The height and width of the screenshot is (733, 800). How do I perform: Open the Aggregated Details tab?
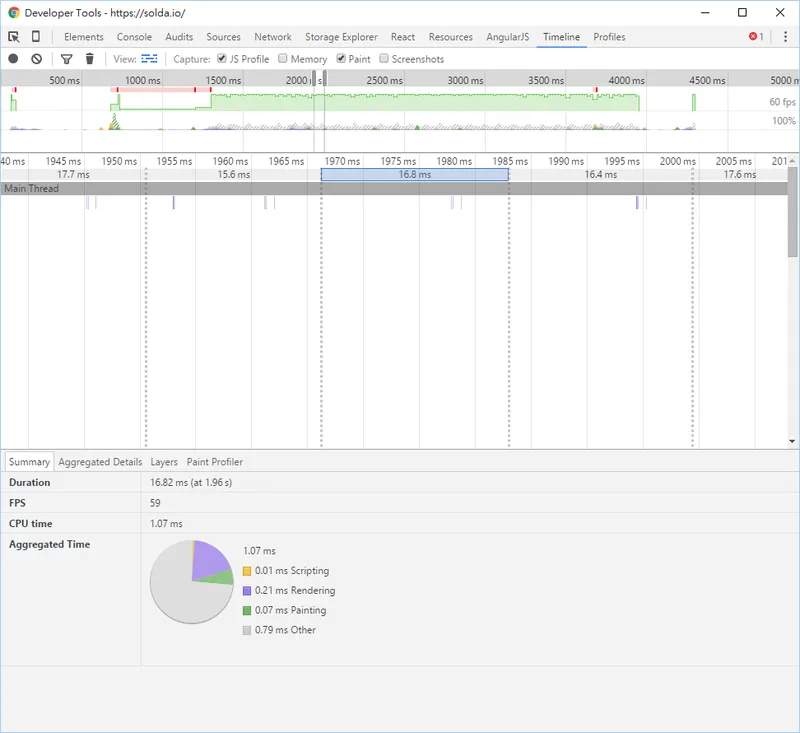point(100,462)
